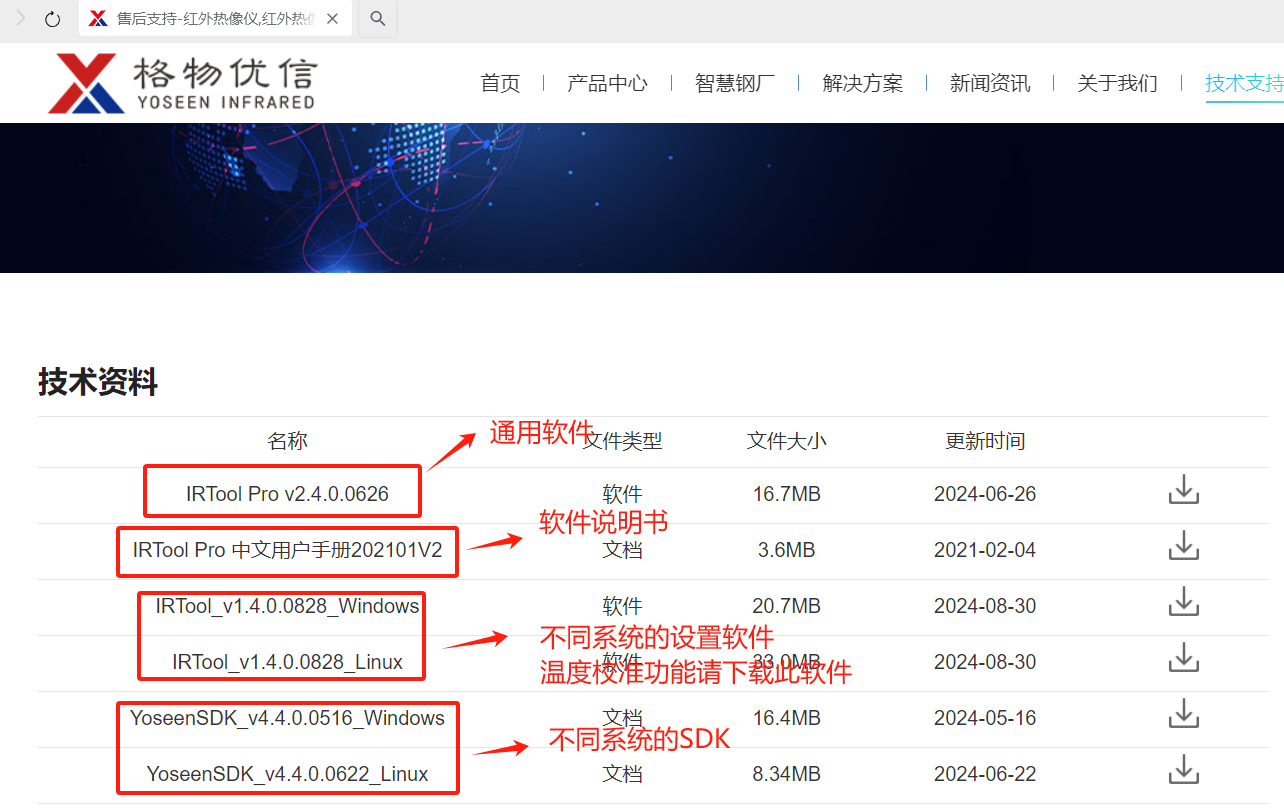1284x809 pixels.
Task: Open the YoseenSDK_v4.4.0.0622_Linux file link
Action: pos(287,774)
